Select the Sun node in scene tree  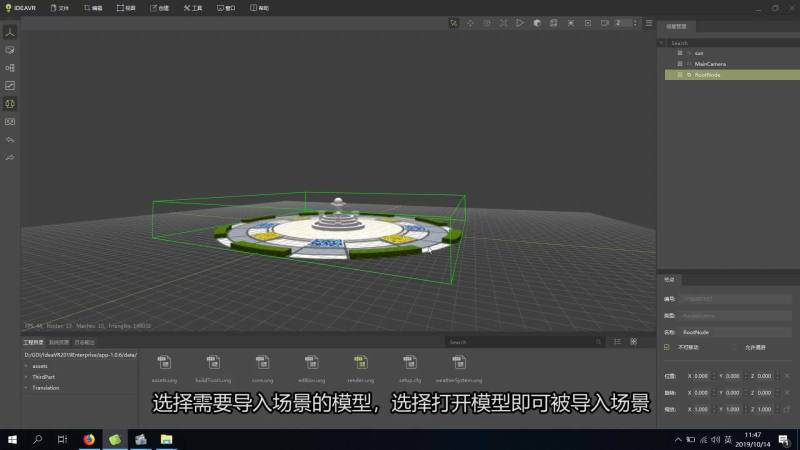[699, 53]
